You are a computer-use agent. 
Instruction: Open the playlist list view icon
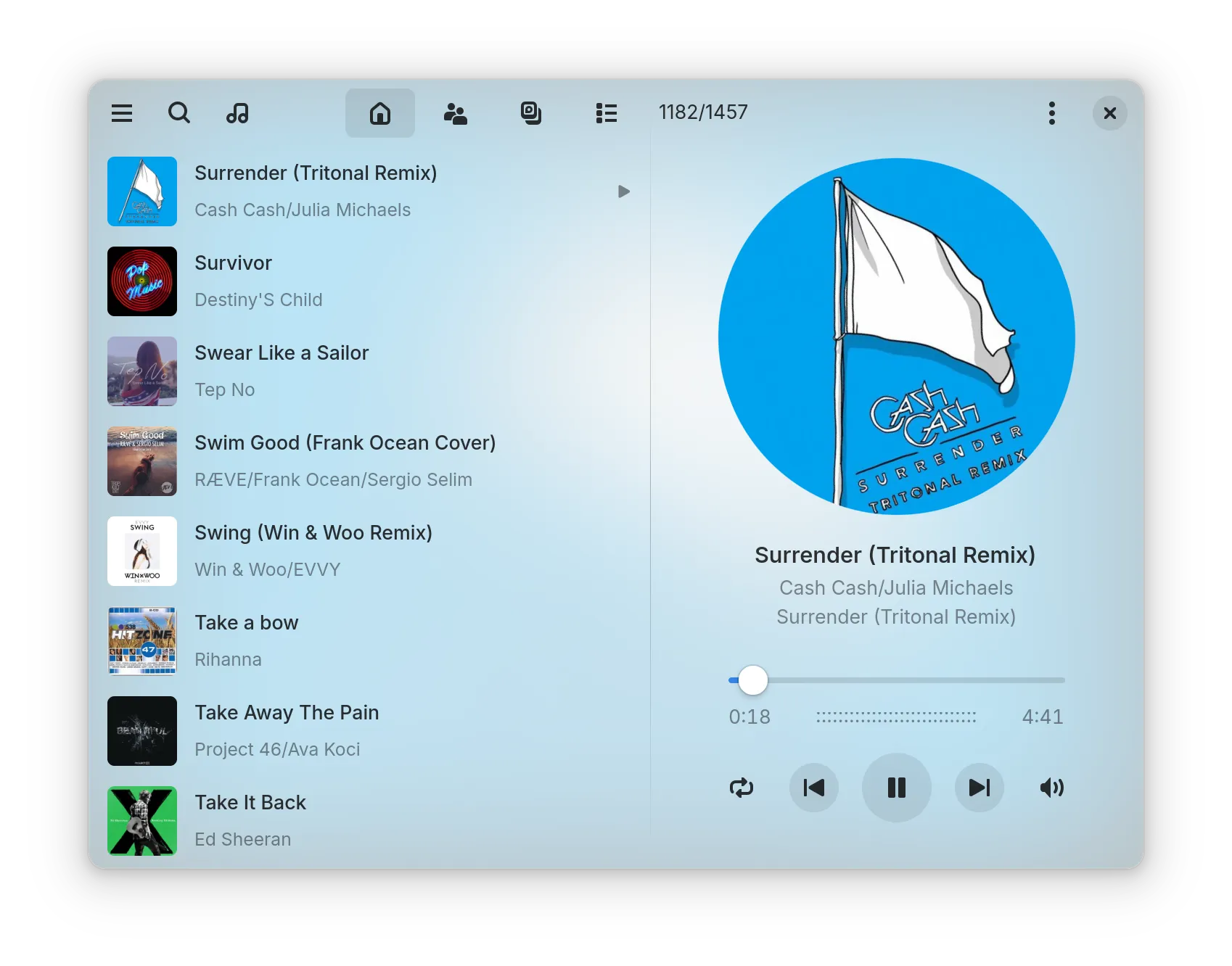pyautogui.click(x=607, y=113)
